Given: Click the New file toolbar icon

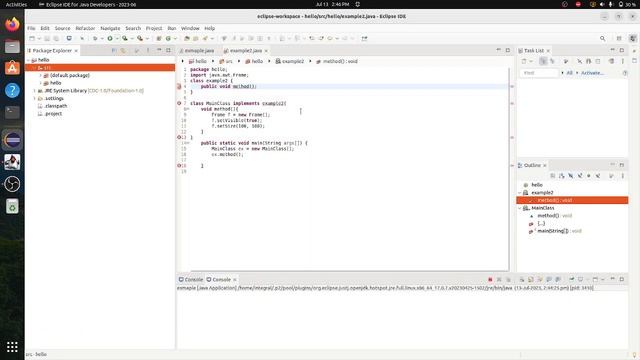Looking at the screenshot, I should (32, 38).
